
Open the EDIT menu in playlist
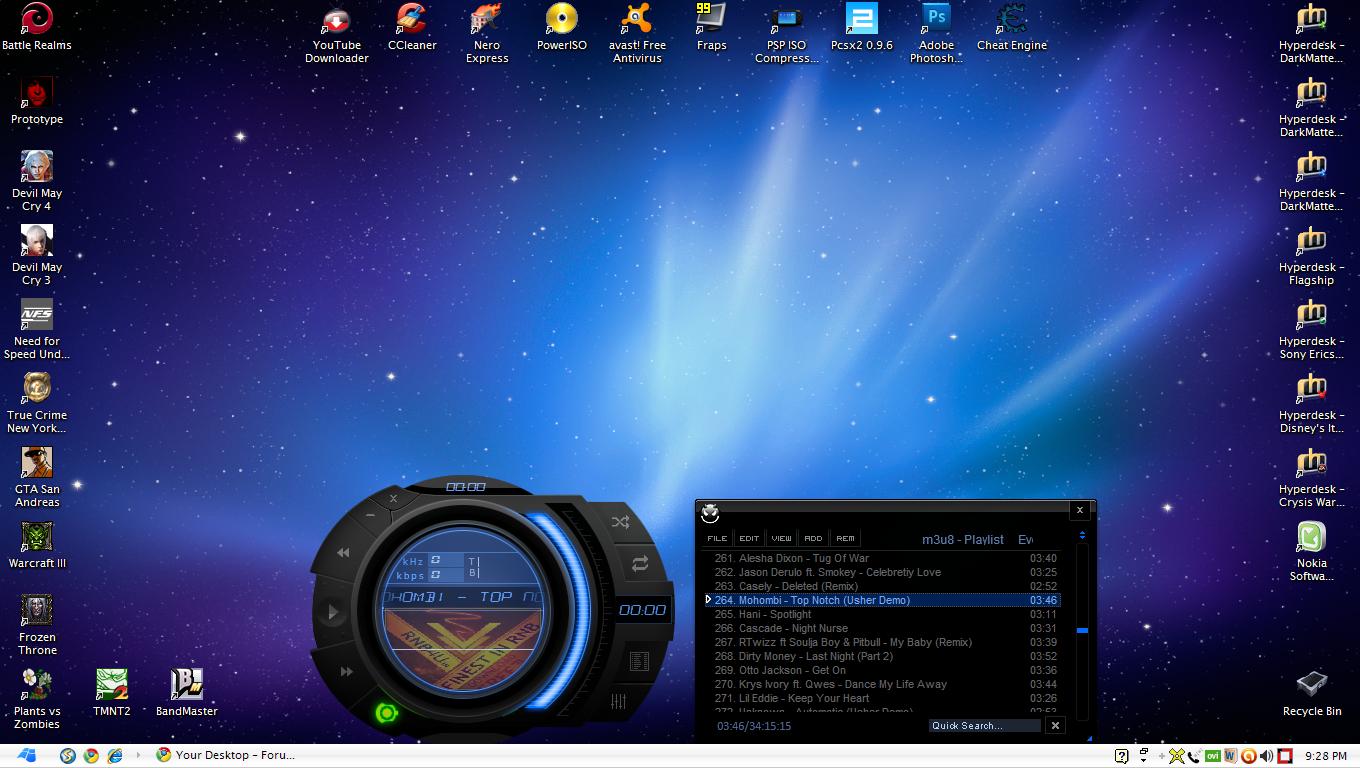(x=749, y=538)
